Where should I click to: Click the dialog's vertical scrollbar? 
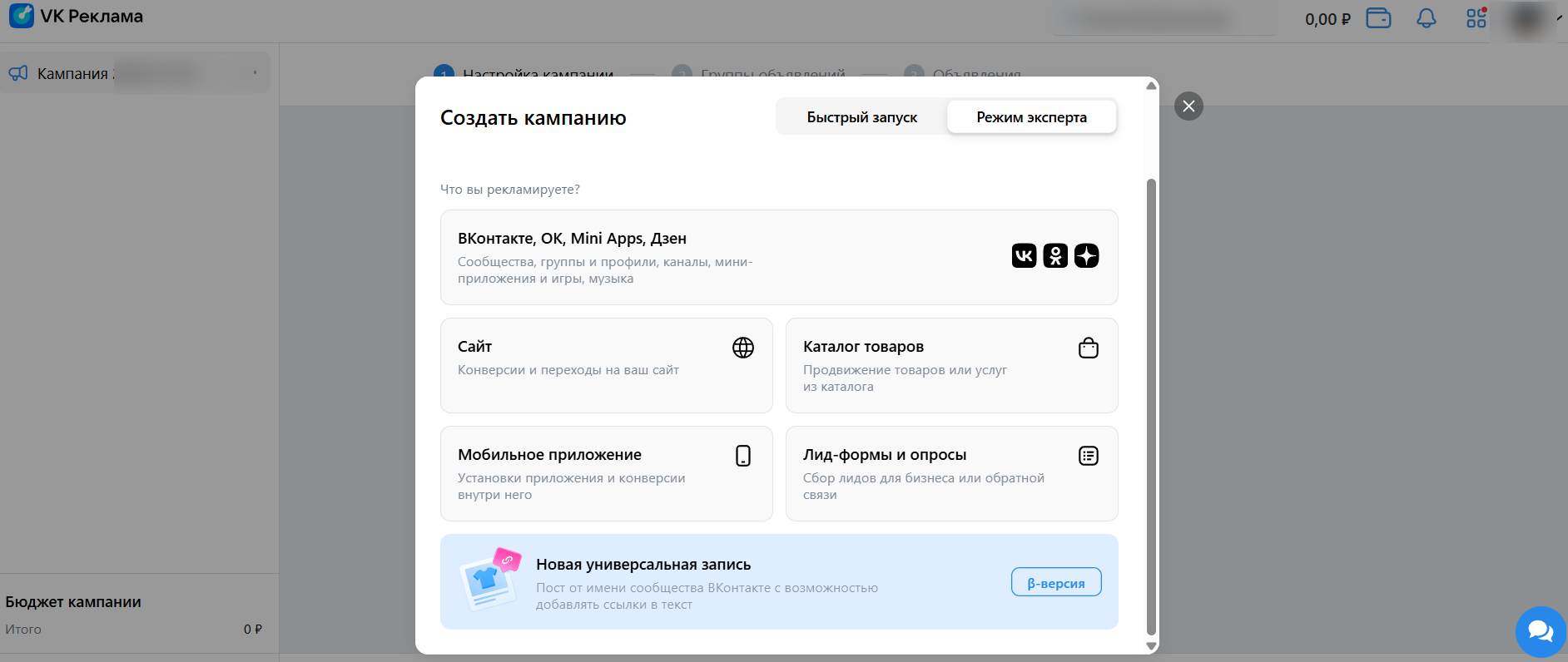pyautogui.click(x=1151, y=406)
